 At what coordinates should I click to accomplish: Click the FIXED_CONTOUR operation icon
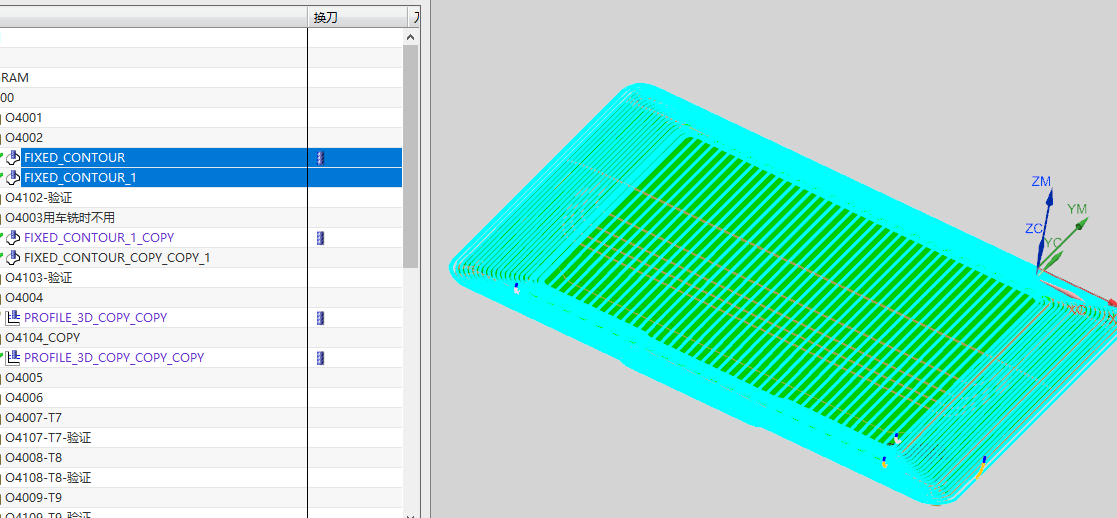click(x=13, y=158)
